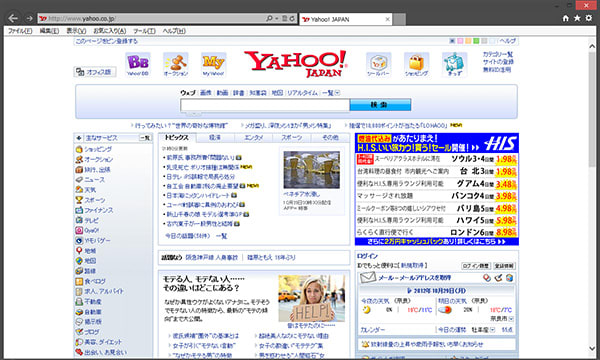This screenshot has width=600, height=360.
Task: Click 不動産 icon in sidebar
Action: point(79,301)
